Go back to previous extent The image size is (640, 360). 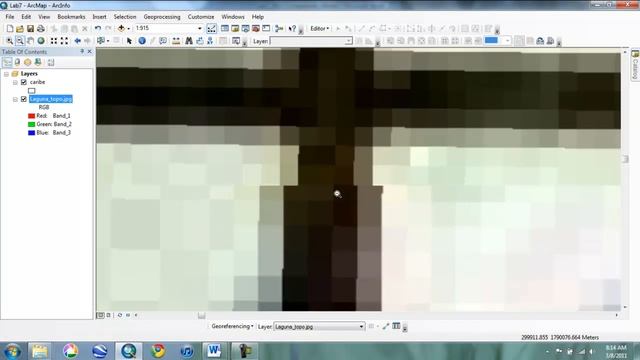coord(78,41)
